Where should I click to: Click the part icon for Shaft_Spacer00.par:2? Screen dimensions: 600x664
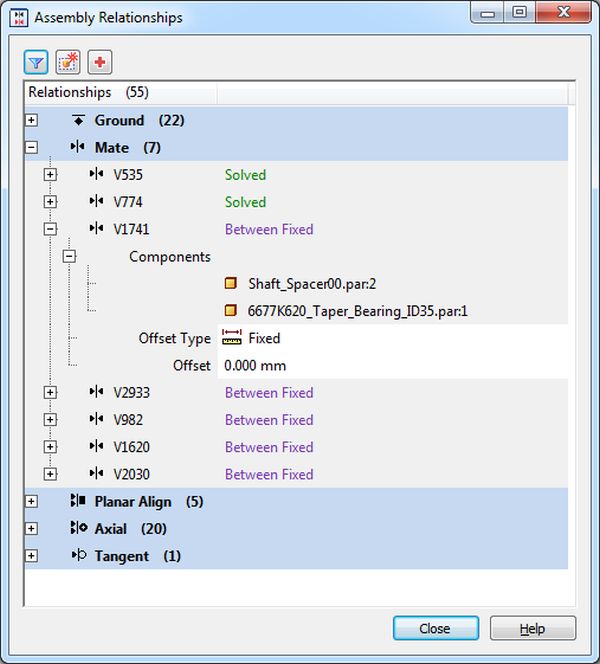click(230, 283)
